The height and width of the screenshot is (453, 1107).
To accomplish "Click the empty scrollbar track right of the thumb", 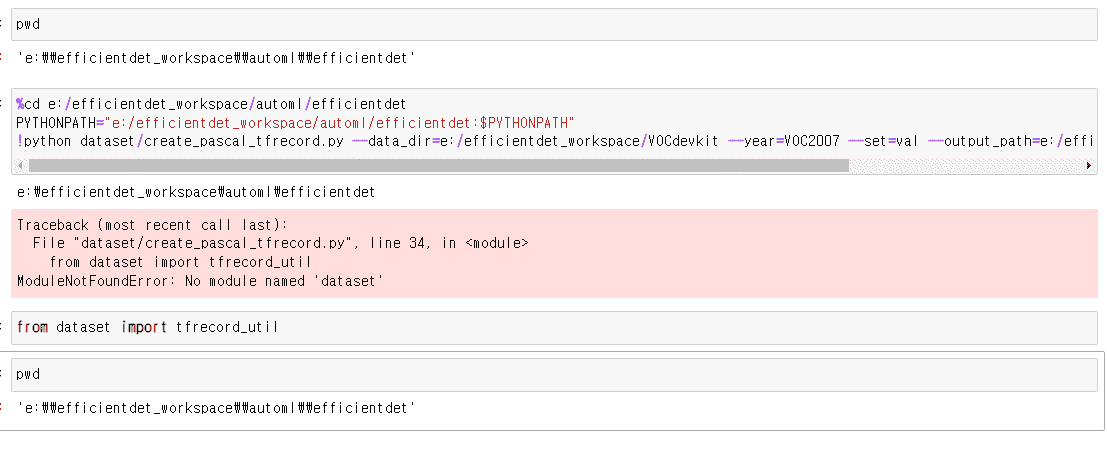I will tap(960, 165).
